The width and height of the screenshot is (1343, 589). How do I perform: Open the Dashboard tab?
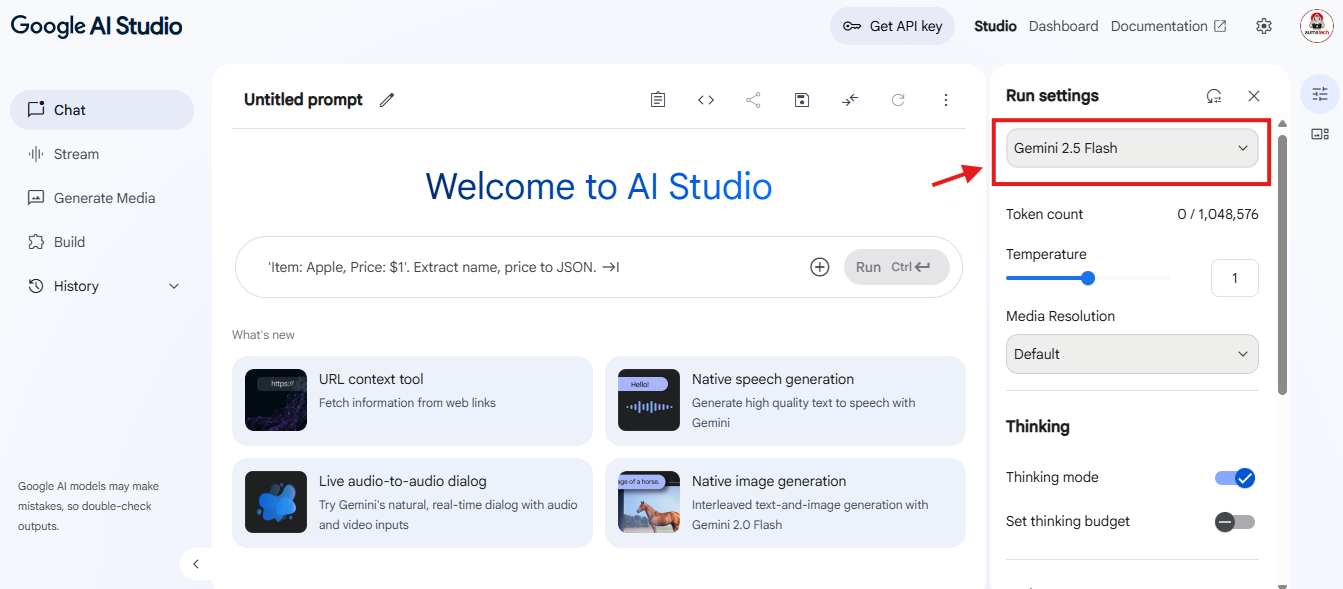[x=1063, y=26]
